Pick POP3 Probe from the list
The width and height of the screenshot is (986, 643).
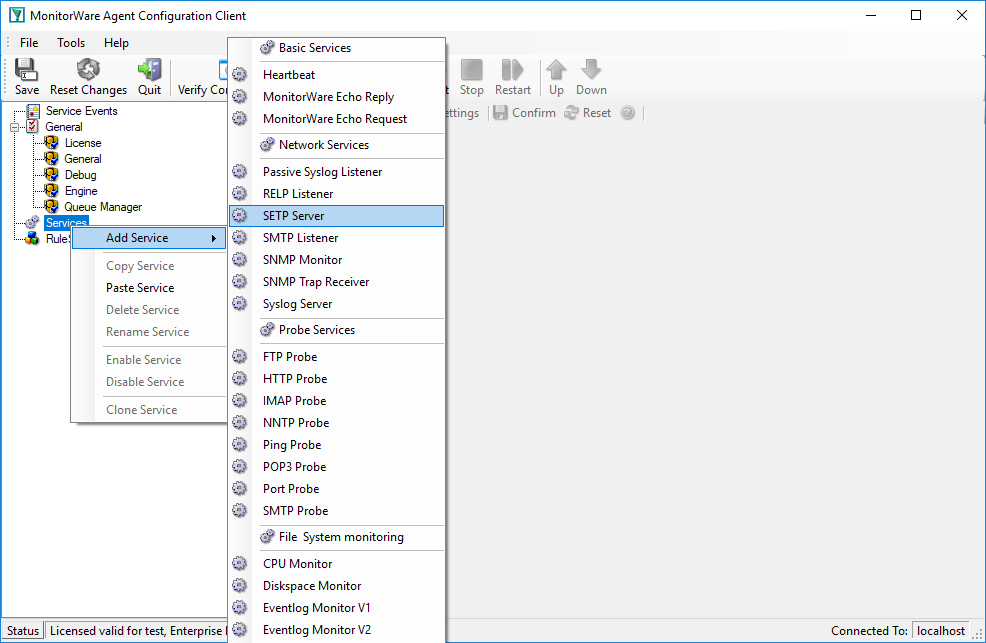point(337,466)
